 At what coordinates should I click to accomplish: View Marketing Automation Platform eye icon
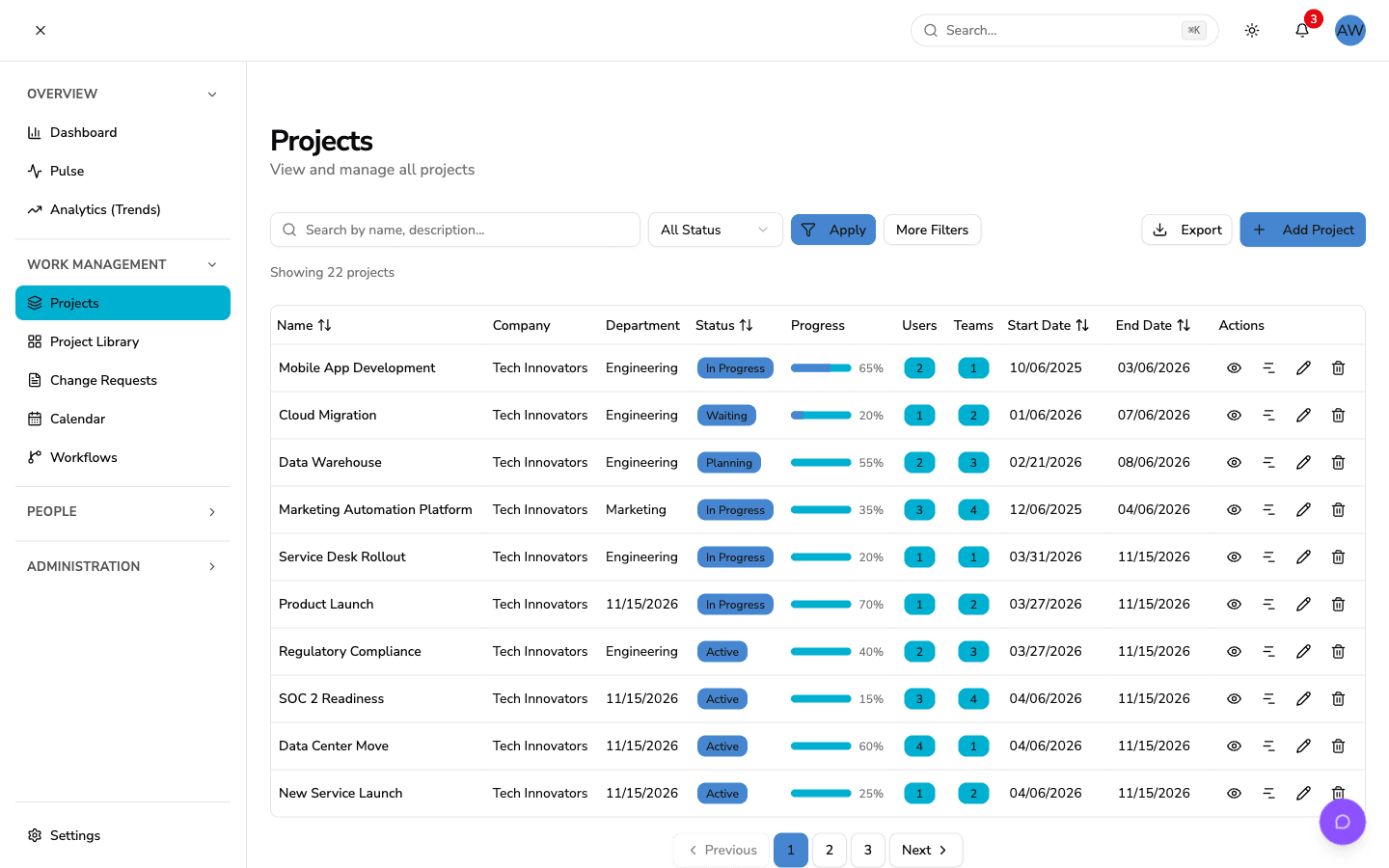(1234, 509)
